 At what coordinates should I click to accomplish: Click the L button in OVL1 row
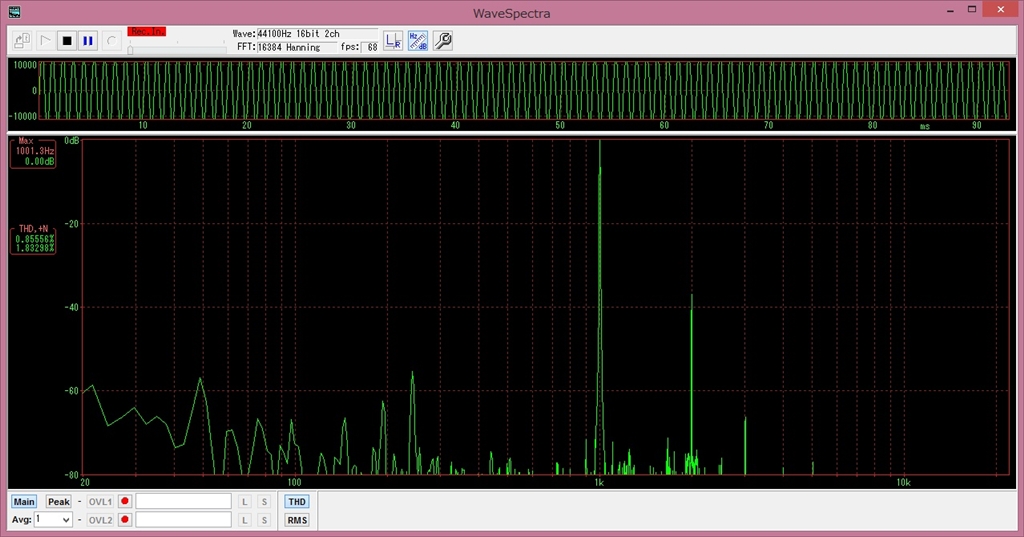(244, 502)
